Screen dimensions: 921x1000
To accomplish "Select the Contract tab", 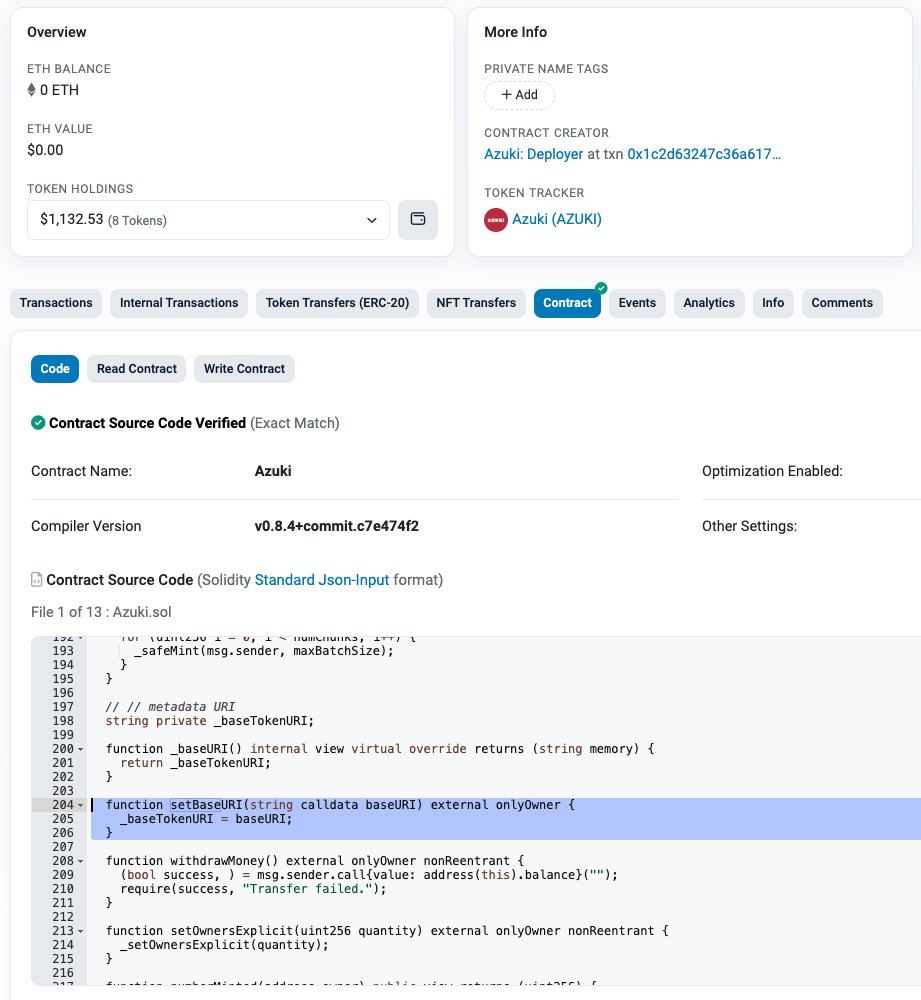I will point(567,303).
